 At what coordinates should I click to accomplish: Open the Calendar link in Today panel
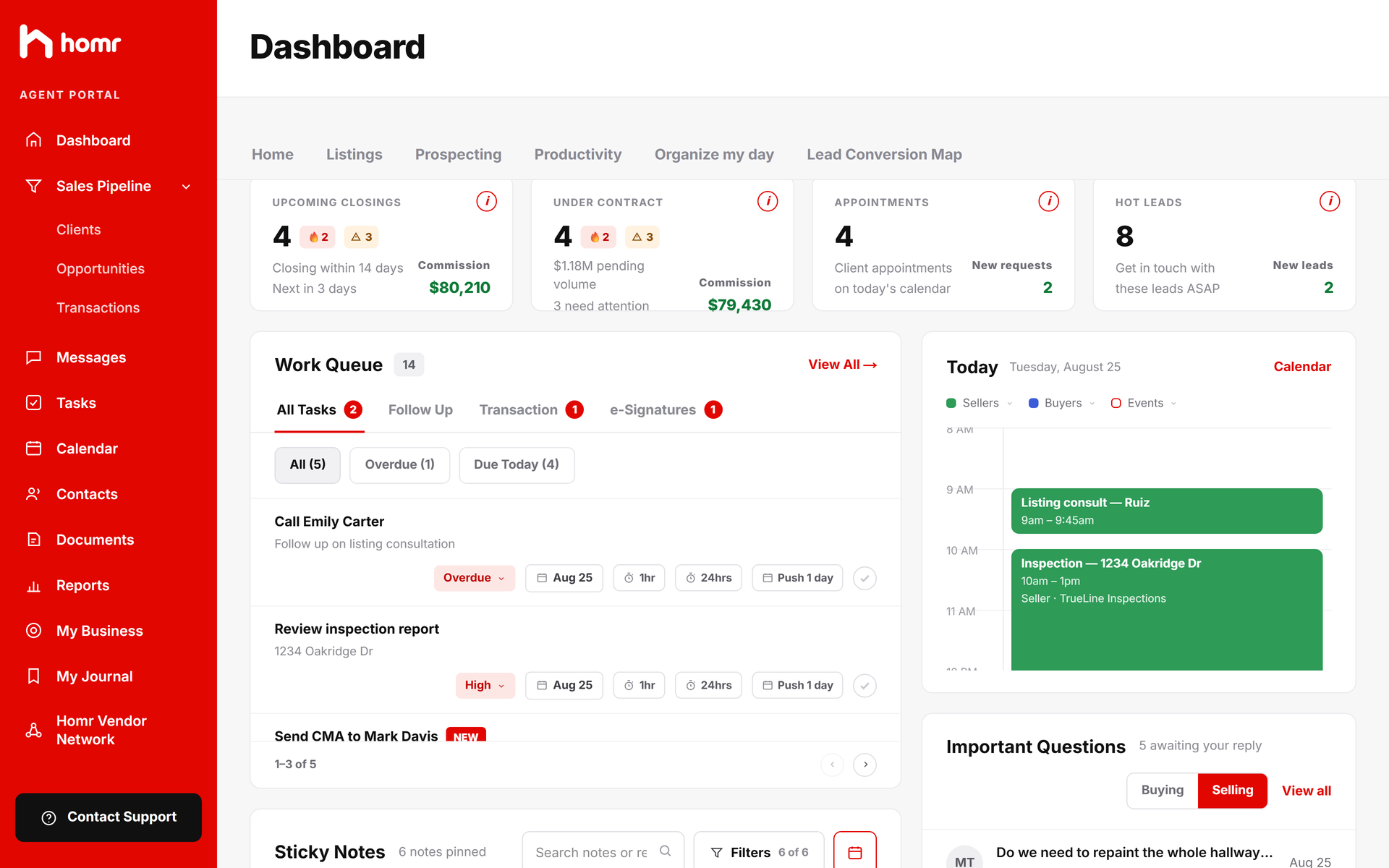point(1302,367)
